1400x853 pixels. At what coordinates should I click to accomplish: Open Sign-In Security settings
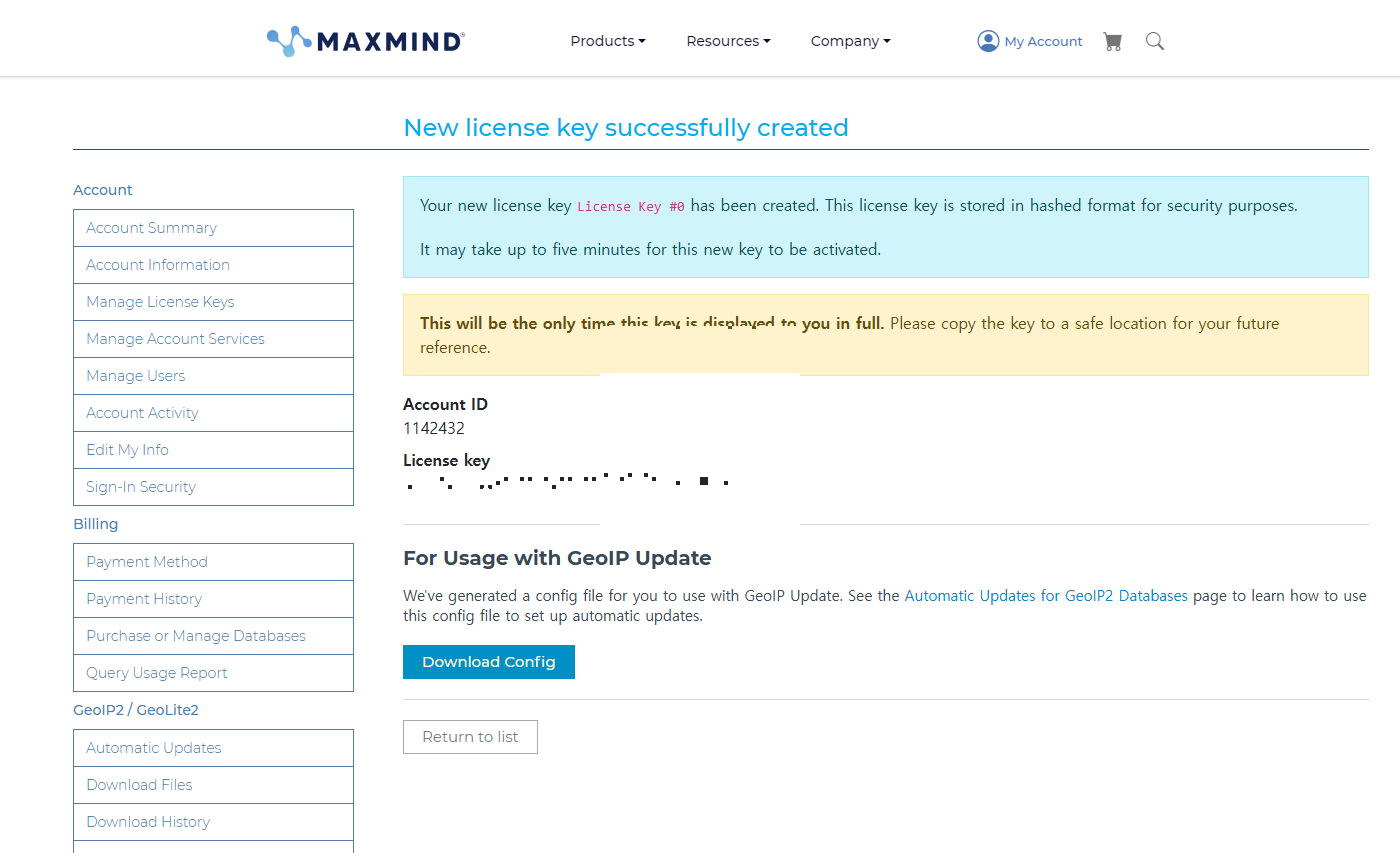(x=213, y=487)
